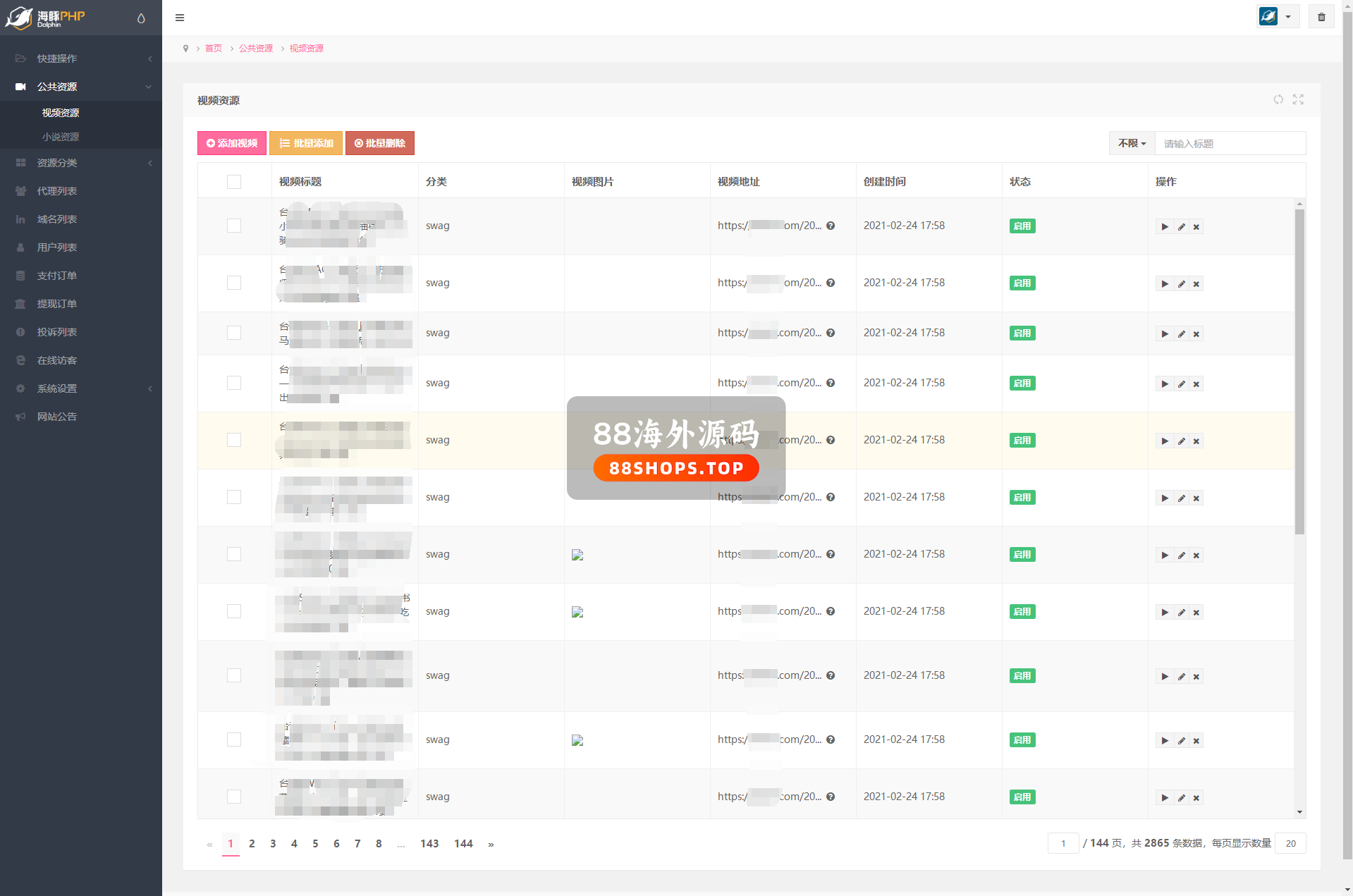Expand the 系统设置 sidebar section
Image resolution: width=1353 pixels, height=896 pixels.
coord(81,388)
